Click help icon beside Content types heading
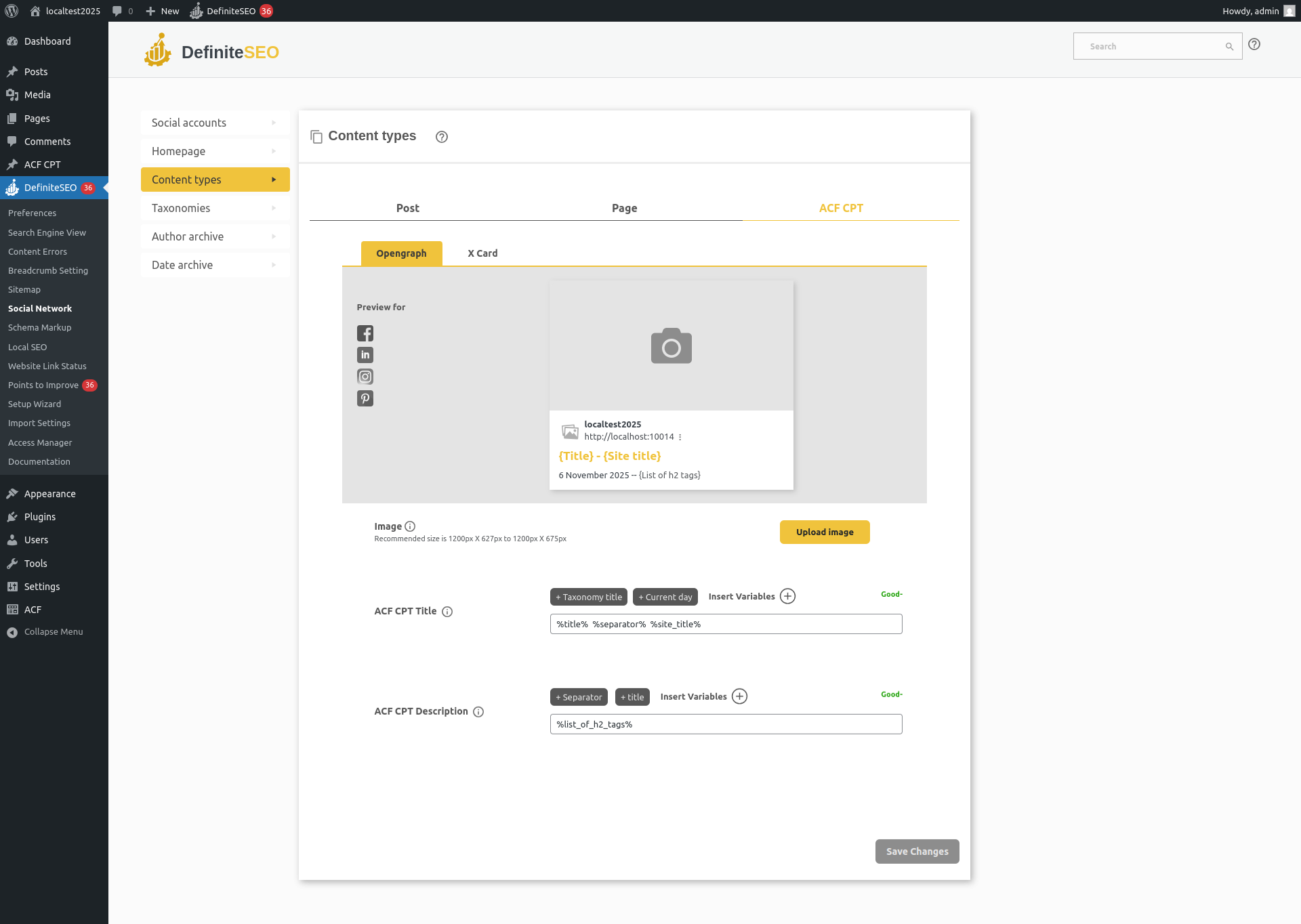1301x924 pixels. click(x=442, y=137)
